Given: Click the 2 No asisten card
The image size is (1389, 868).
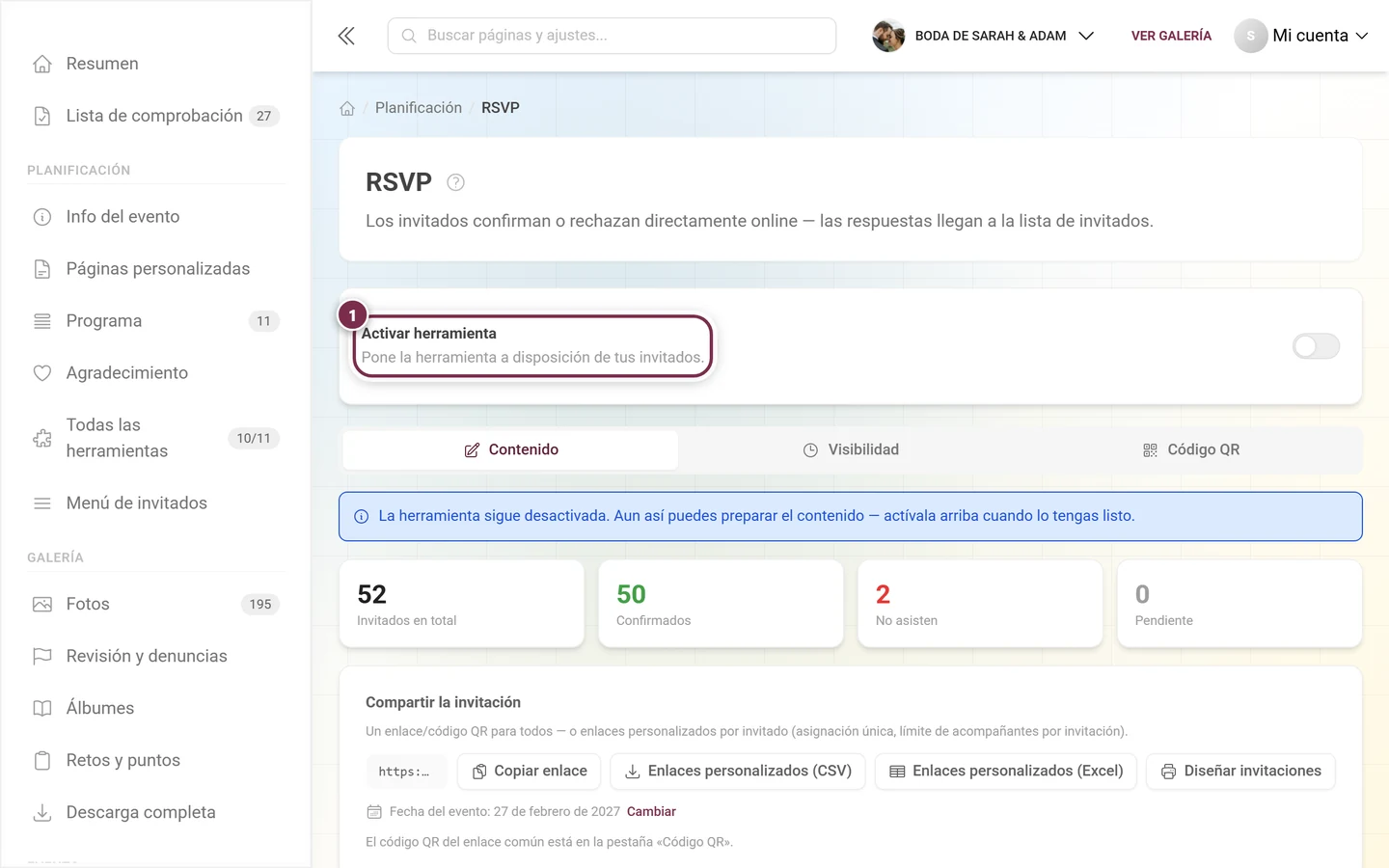Looking at the screenshot, I should coord(980,604).
